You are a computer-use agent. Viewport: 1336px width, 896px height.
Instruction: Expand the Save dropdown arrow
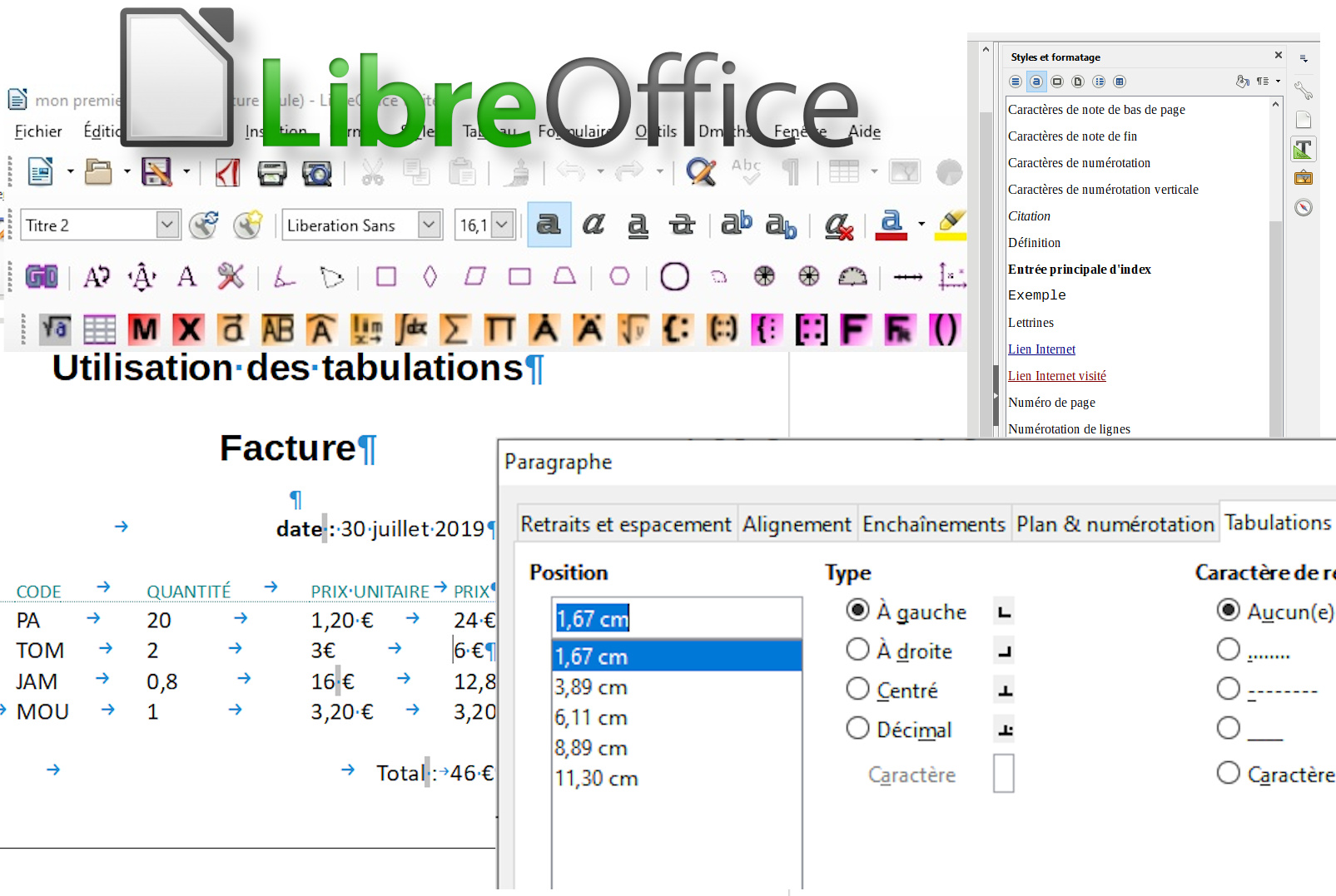(186, 172)
